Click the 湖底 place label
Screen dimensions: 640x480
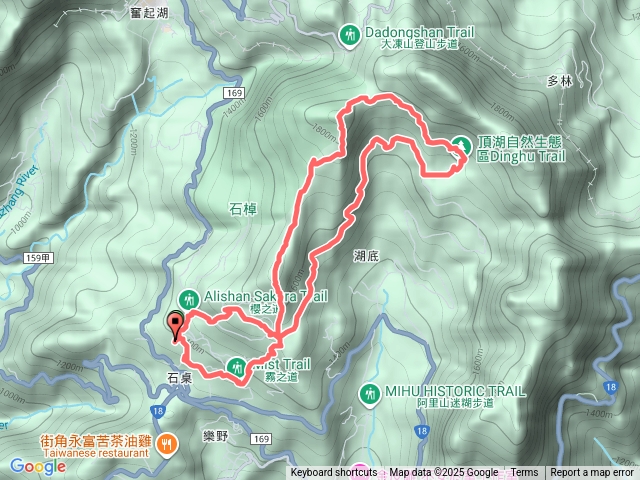[x=366, y=256]
